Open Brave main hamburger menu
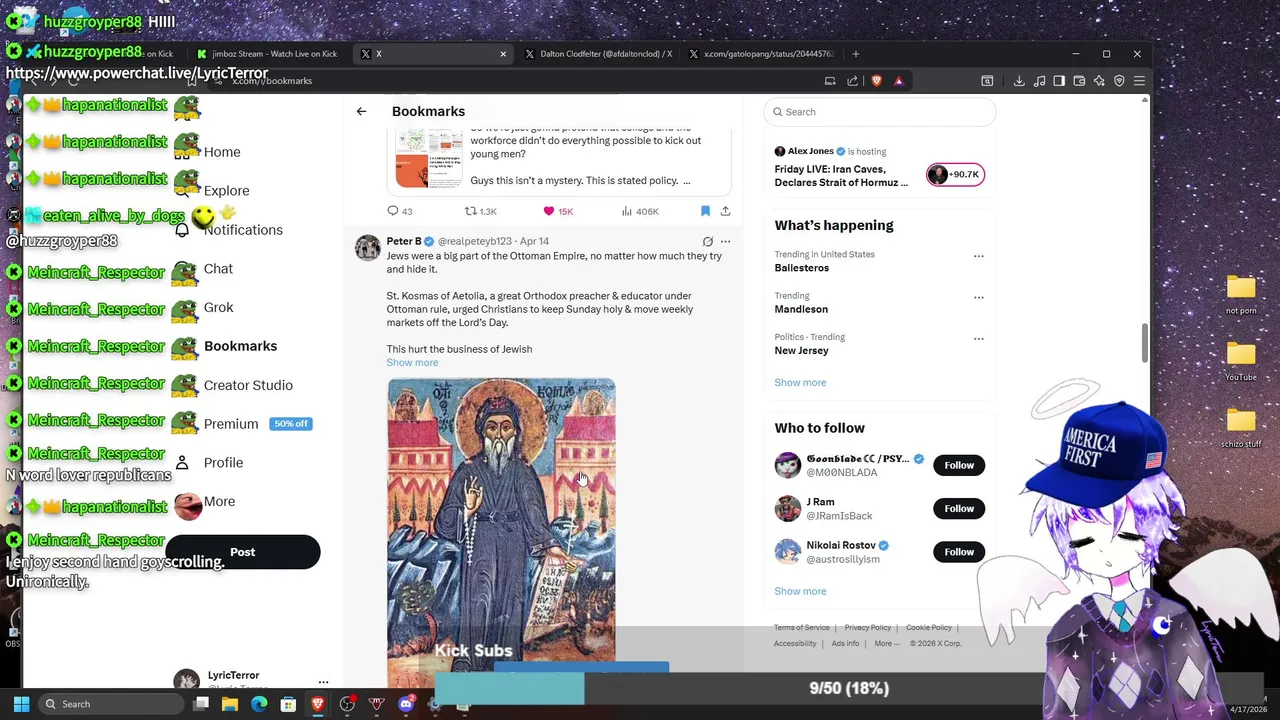 1139,81
